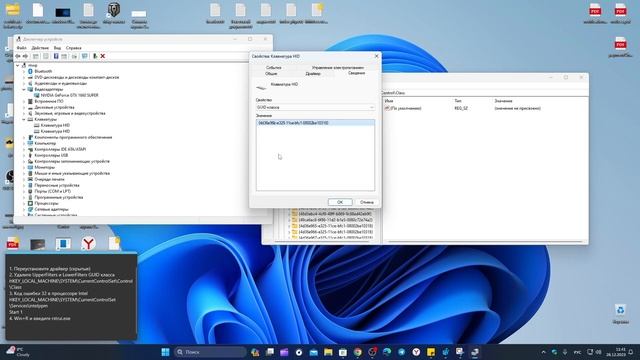Select Аудиовходы и аудиовыходы row

[60, 83]
